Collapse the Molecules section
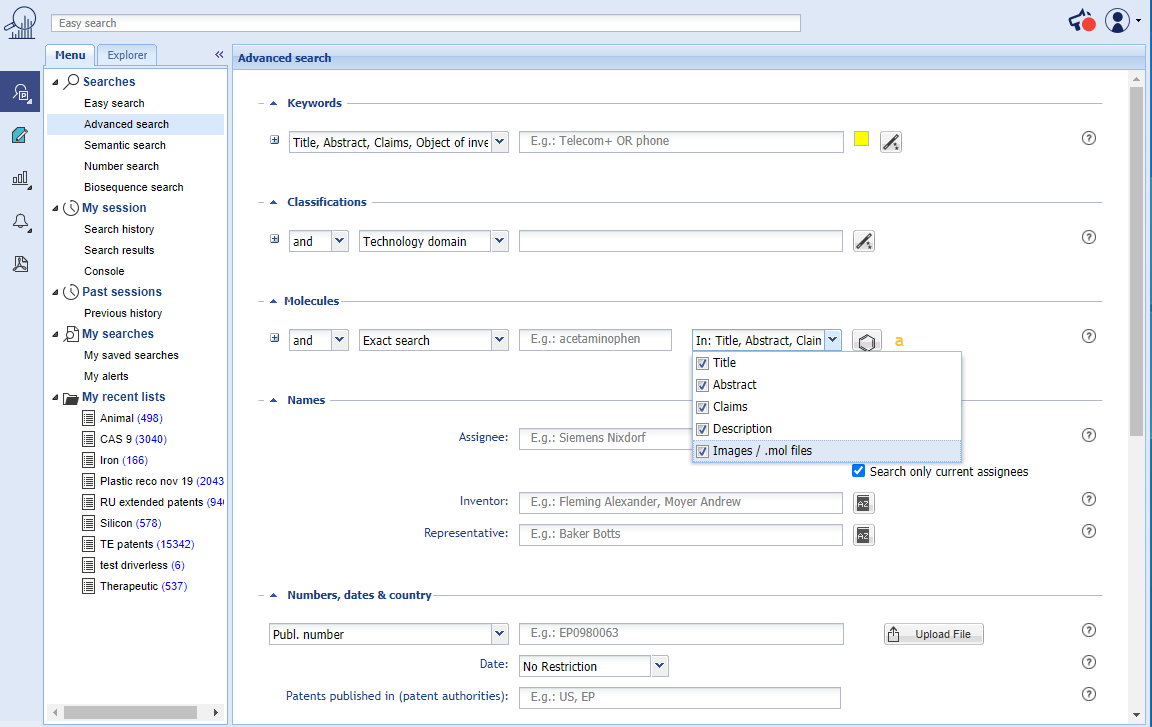The width and height of the screenshot is (1152, 727). coord(273,301)
